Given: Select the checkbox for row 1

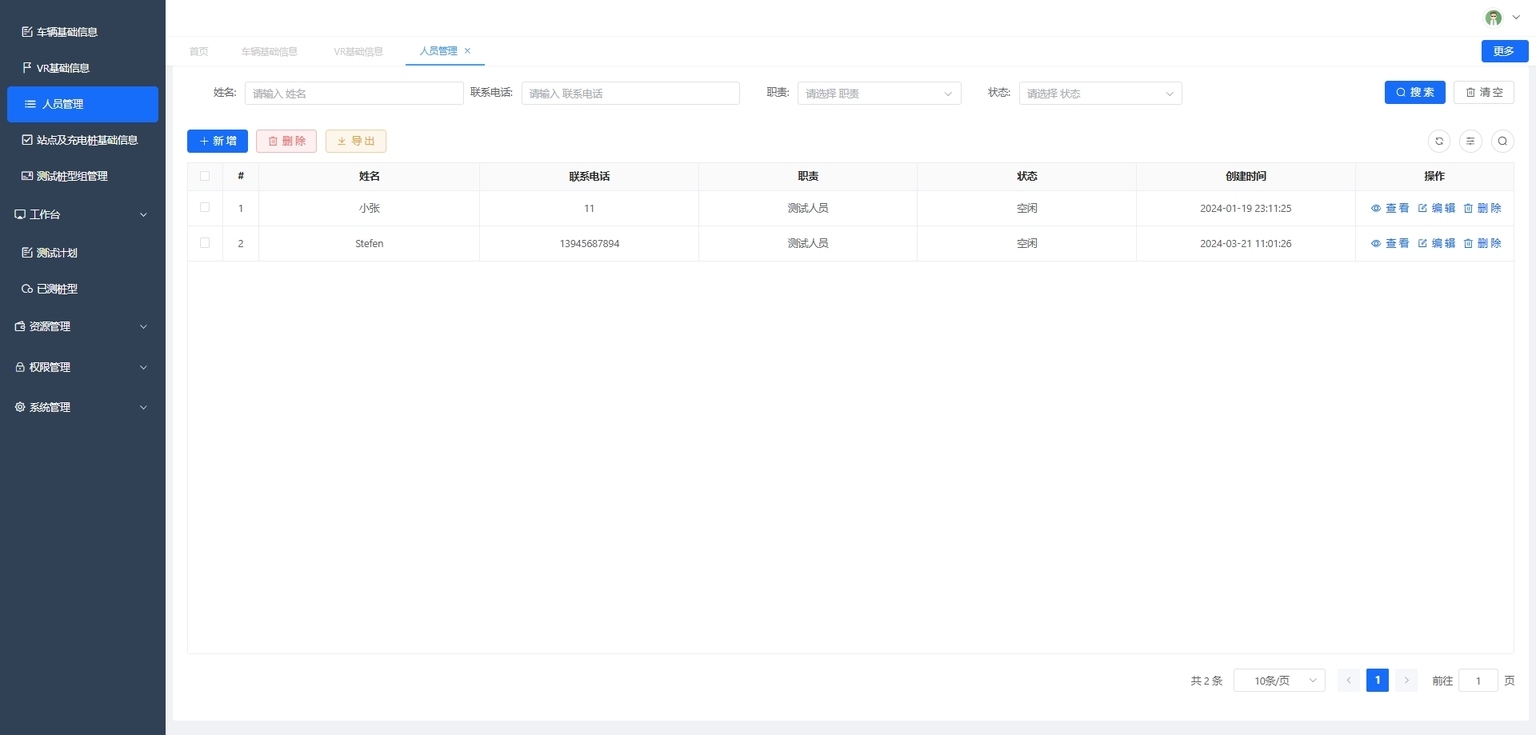Looking at the screenshot, I should [x=205, y=208].
